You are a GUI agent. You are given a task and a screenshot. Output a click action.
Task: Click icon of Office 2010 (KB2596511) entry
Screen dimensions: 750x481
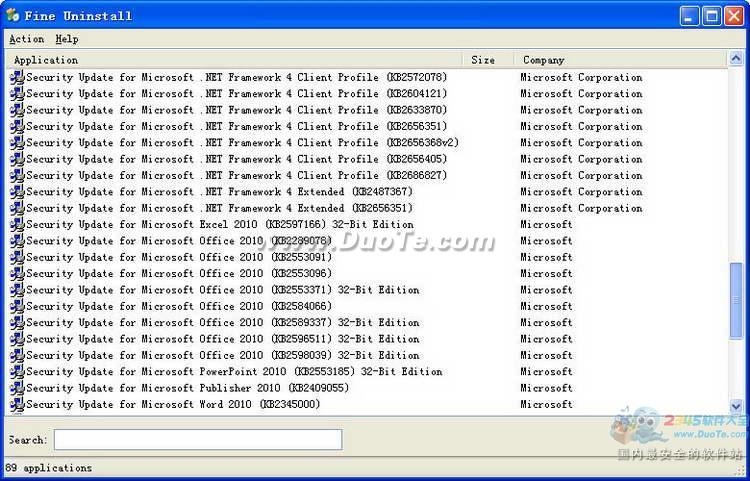(17, 339)
